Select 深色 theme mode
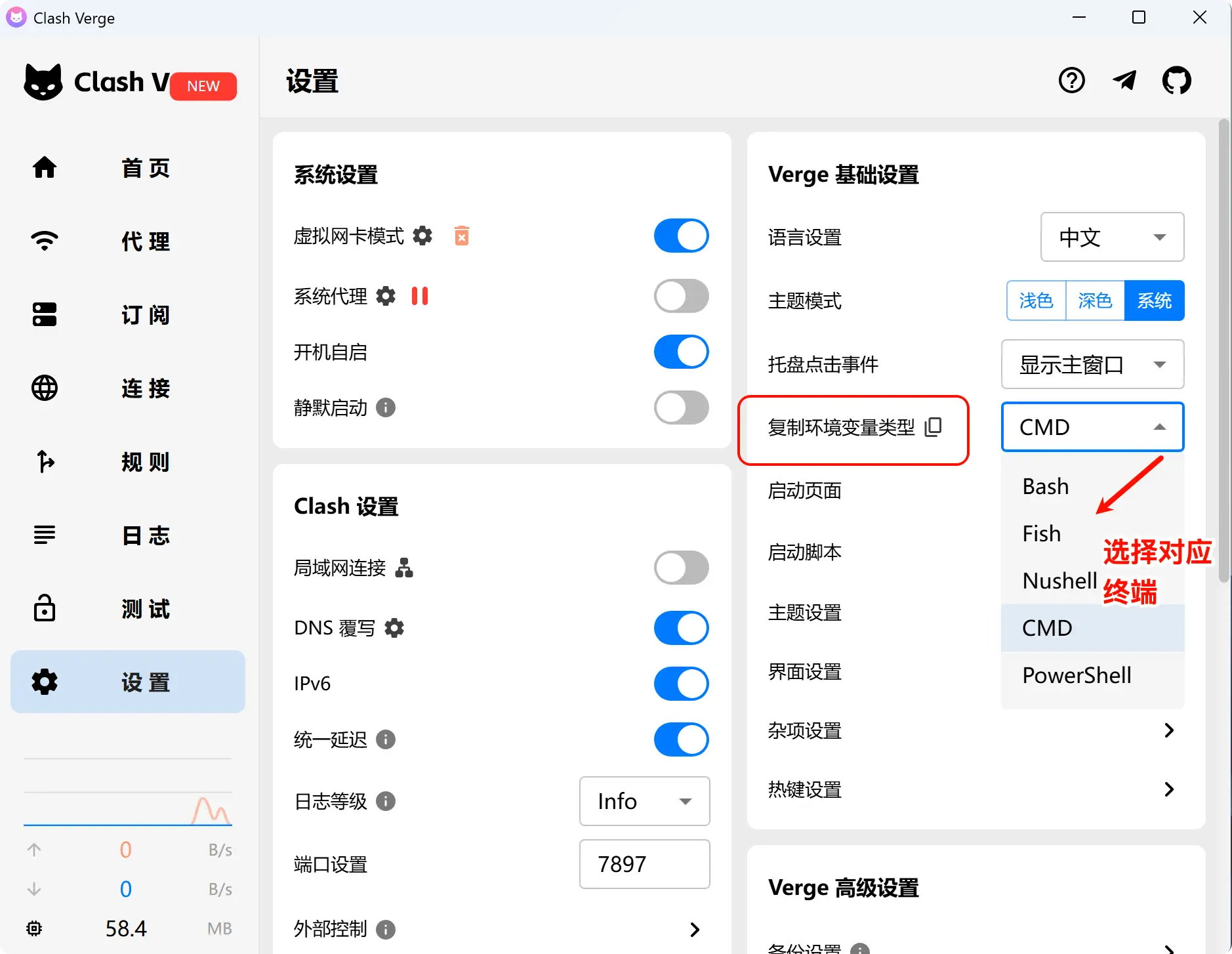 1096,301
